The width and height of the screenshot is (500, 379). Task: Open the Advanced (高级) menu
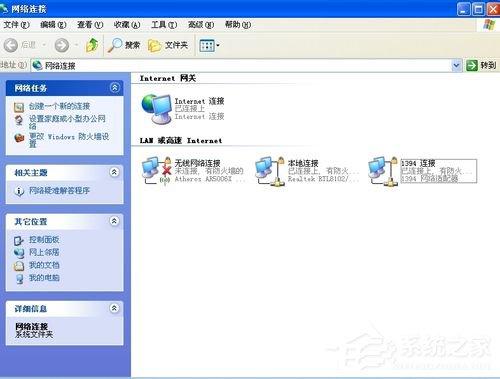[201, 24]
